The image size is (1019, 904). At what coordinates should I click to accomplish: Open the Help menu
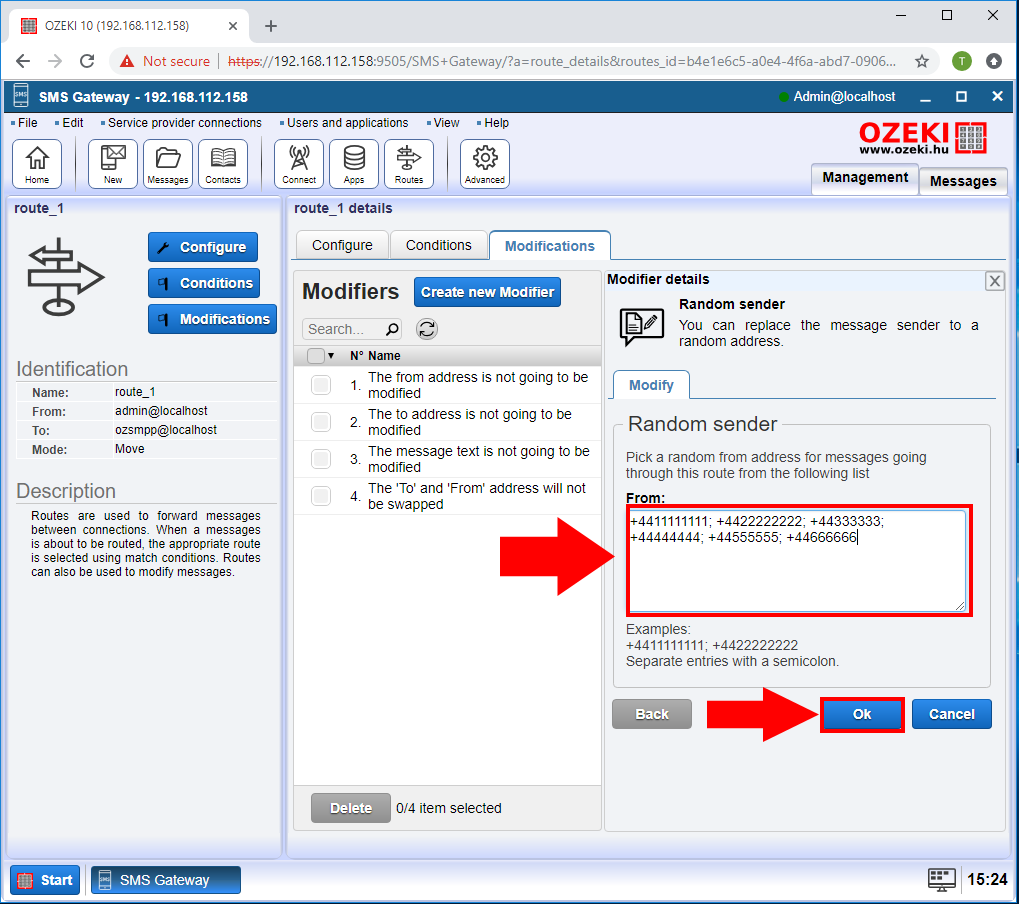click(496, 123)
